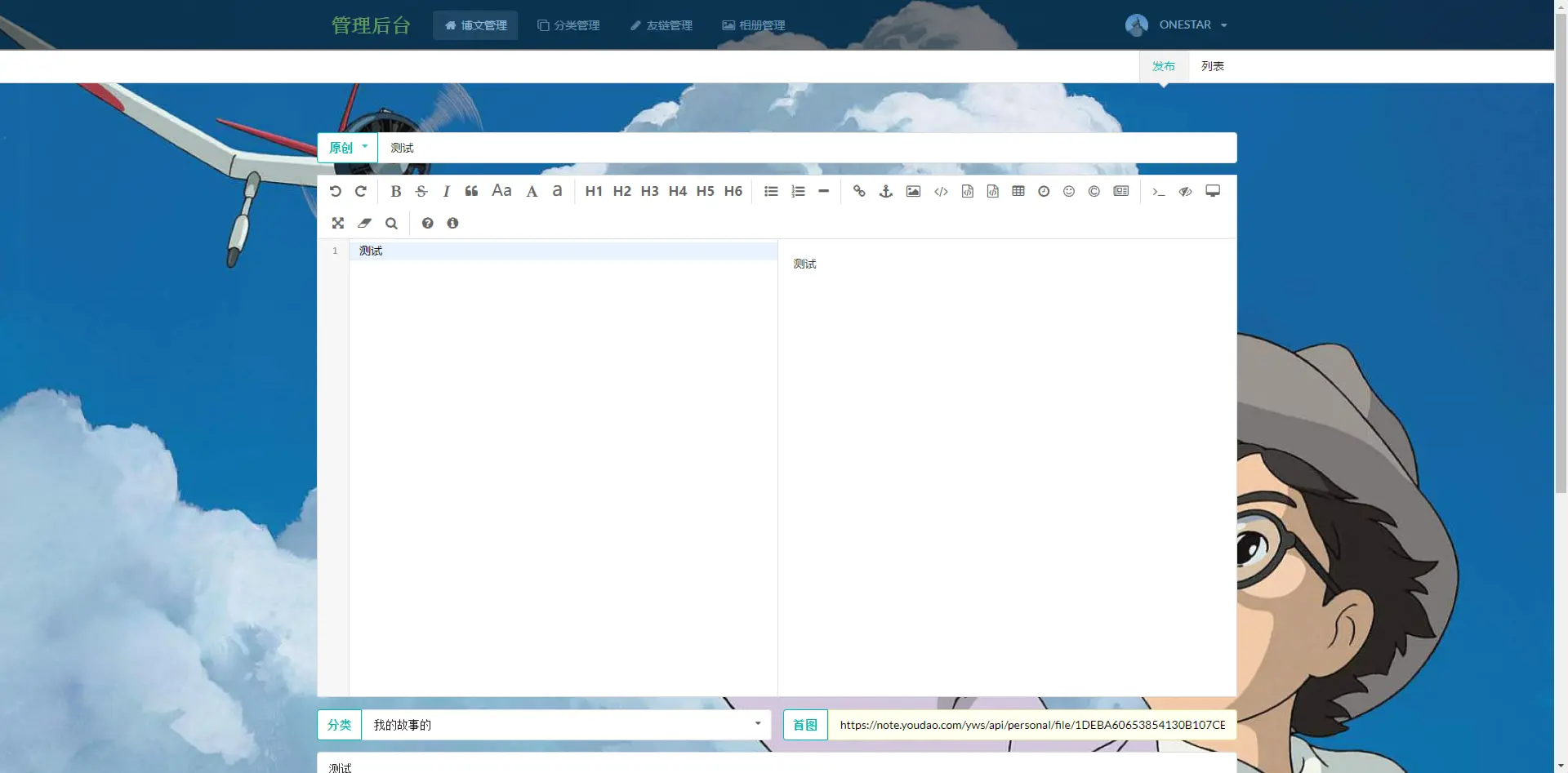Insert an ordered numbered list
The height and width of the screenshot is (773, 1568).
[x=799, y=191]
